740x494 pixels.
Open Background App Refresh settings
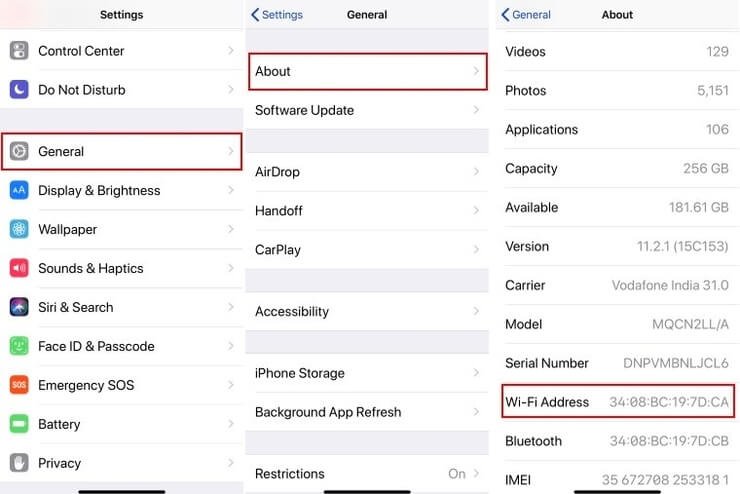[x=367, y=412]
